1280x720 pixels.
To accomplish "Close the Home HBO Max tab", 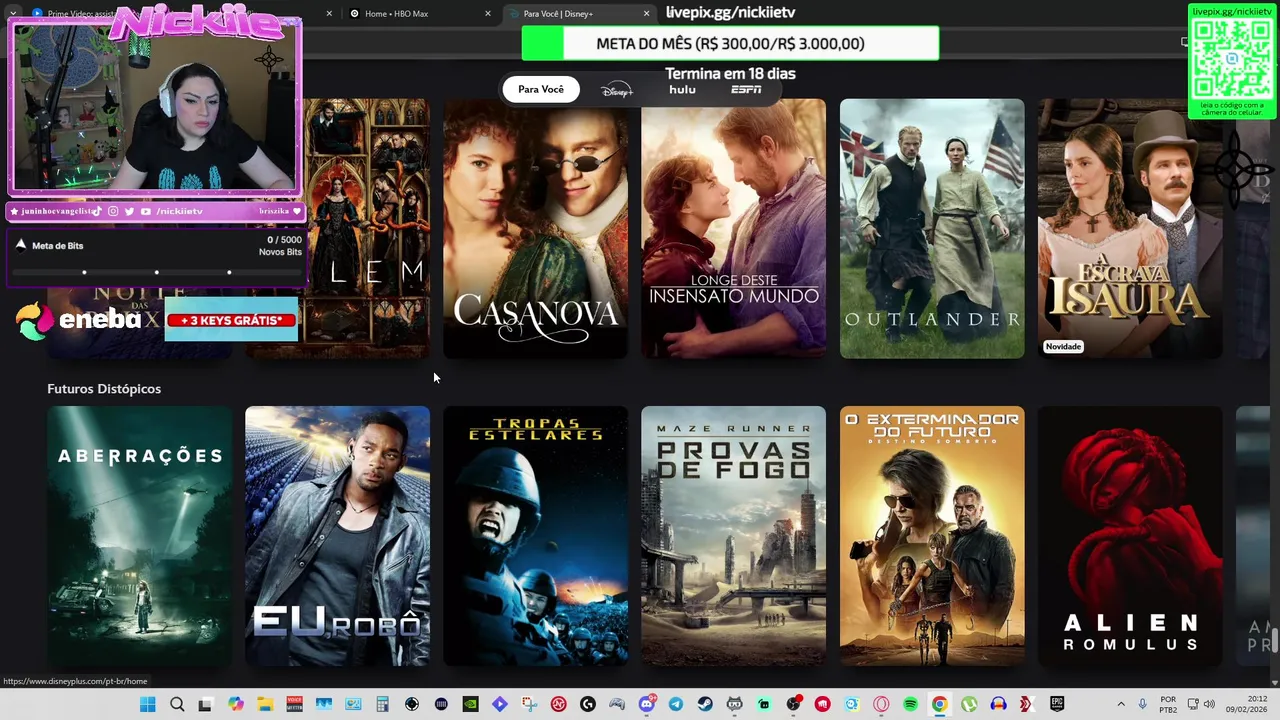I will pyautogui.click(x=488, y=13).
